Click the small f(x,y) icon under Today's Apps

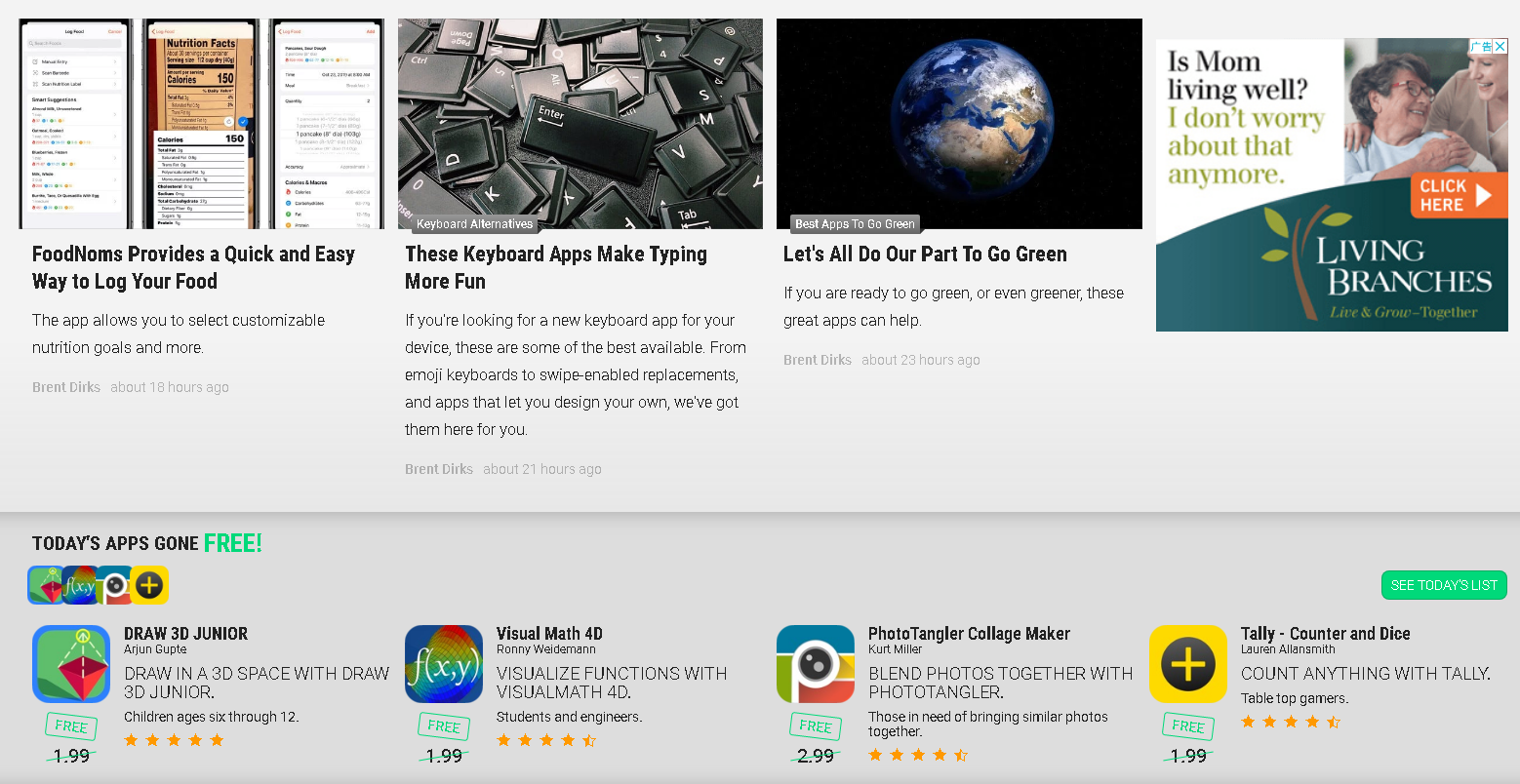point(79,585)
